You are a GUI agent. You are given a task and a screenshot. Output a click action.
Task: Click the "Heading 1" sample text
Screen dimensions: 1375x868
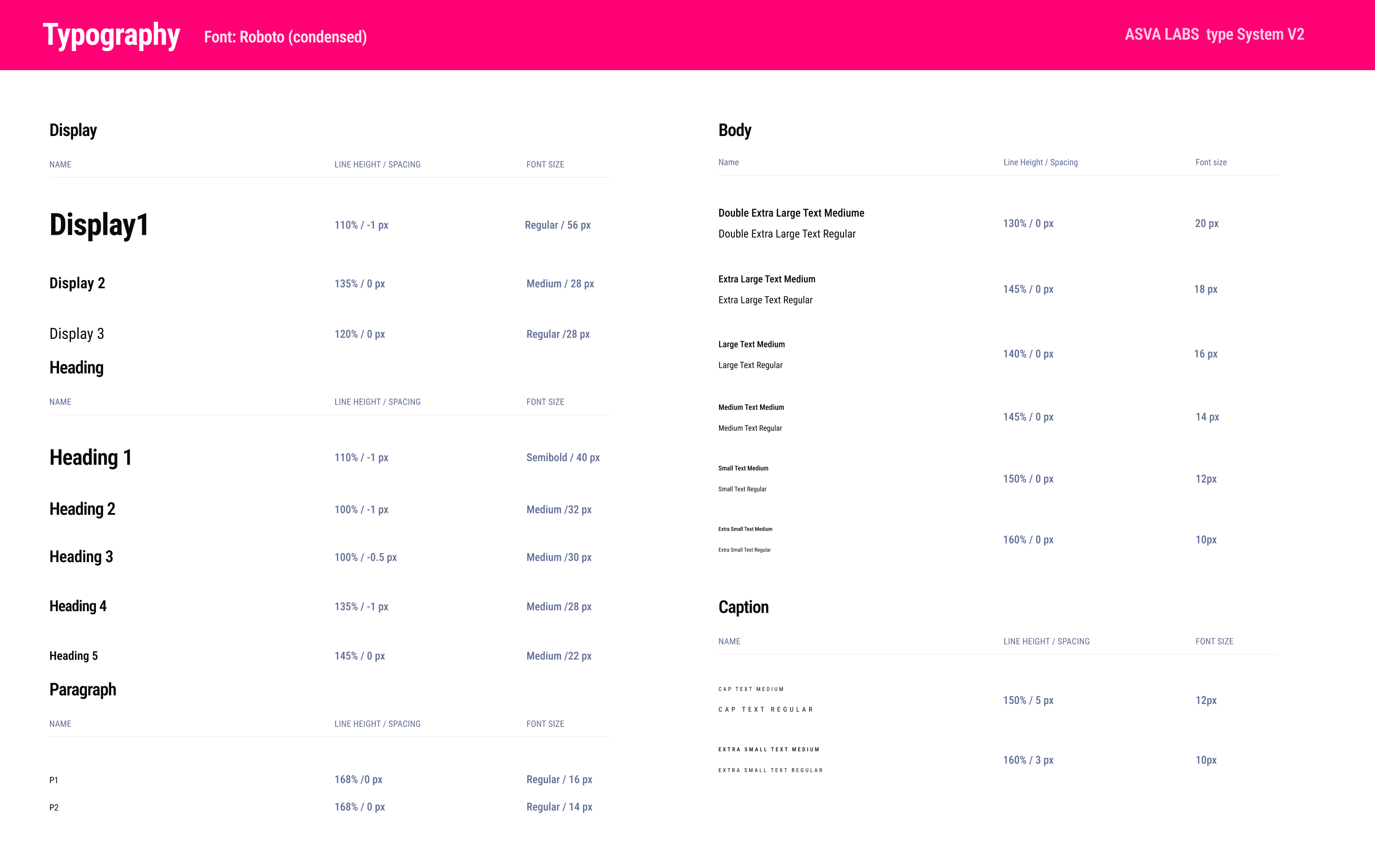tap(90, 458)
